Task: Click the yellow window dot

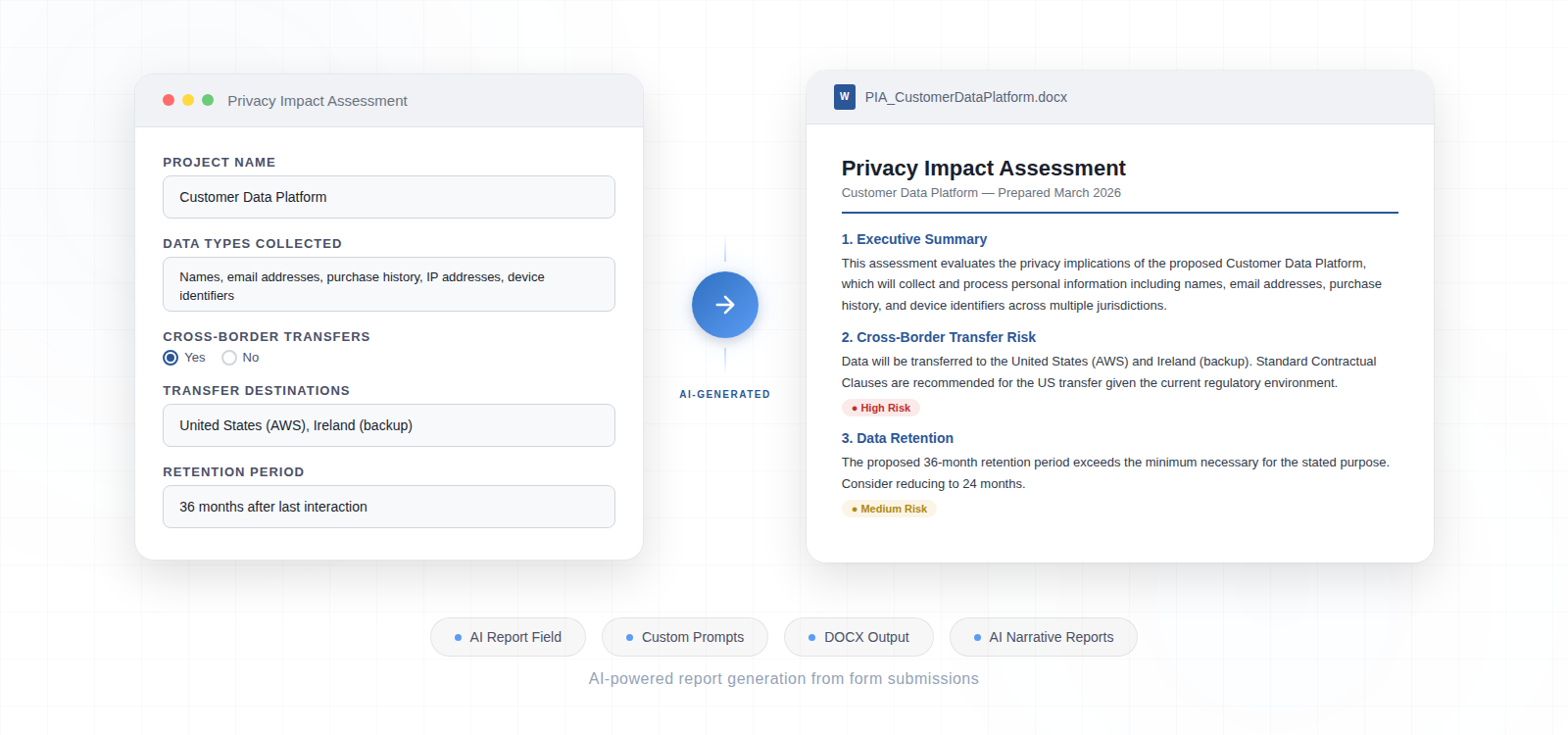Action: pos(188,100)
